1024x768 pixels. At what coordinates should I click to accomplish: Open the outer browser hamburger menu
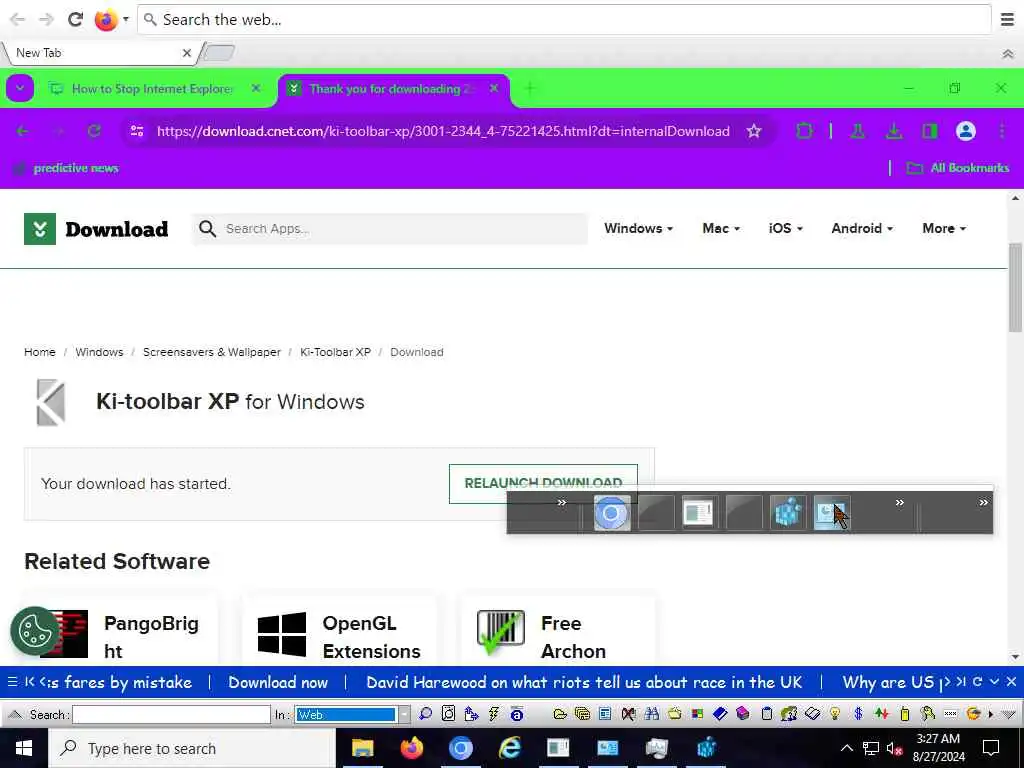pyautogui.click(x=1007, y=20)
